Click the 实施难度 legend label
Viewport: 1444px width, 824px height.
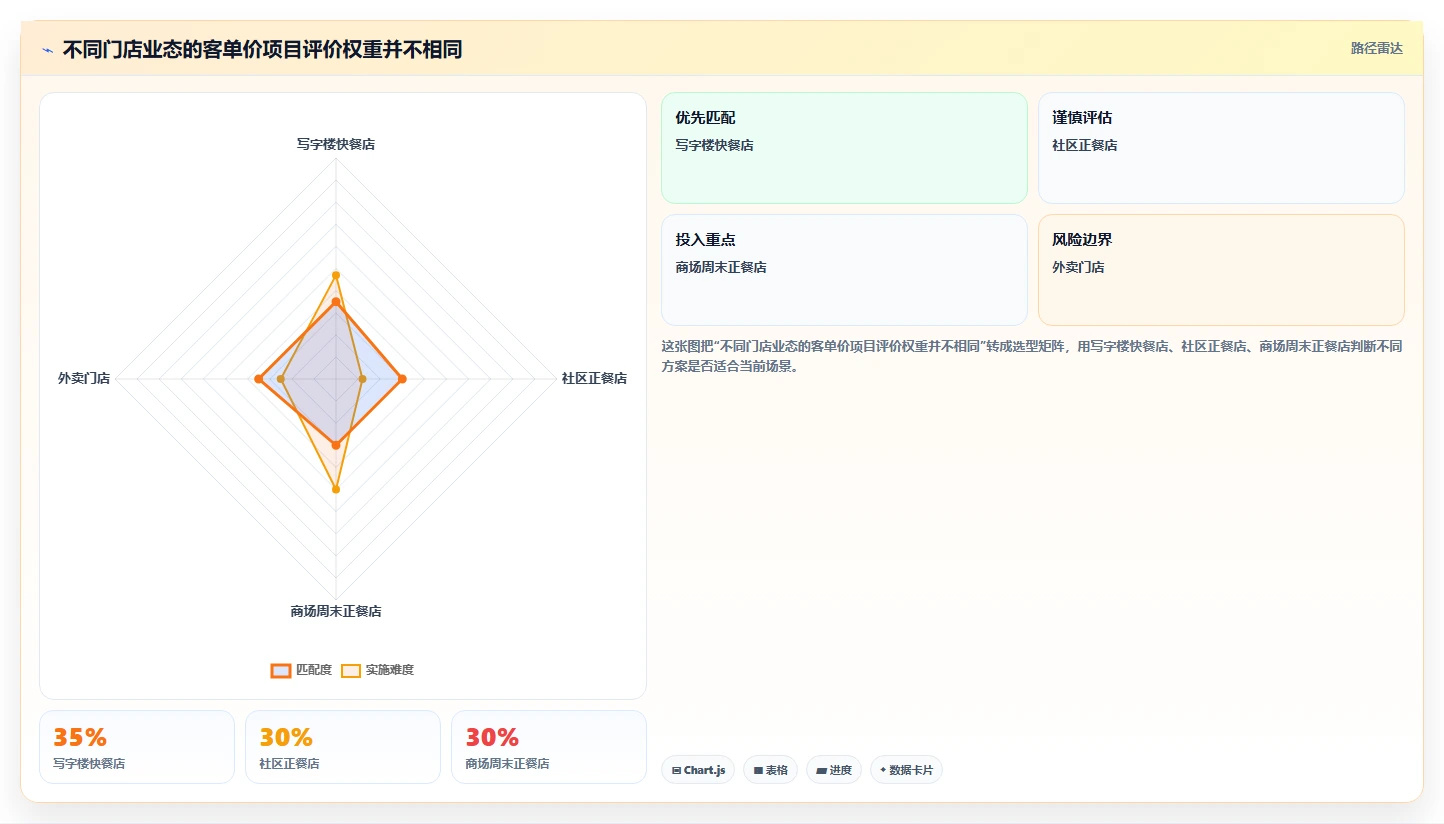(390, 670)
